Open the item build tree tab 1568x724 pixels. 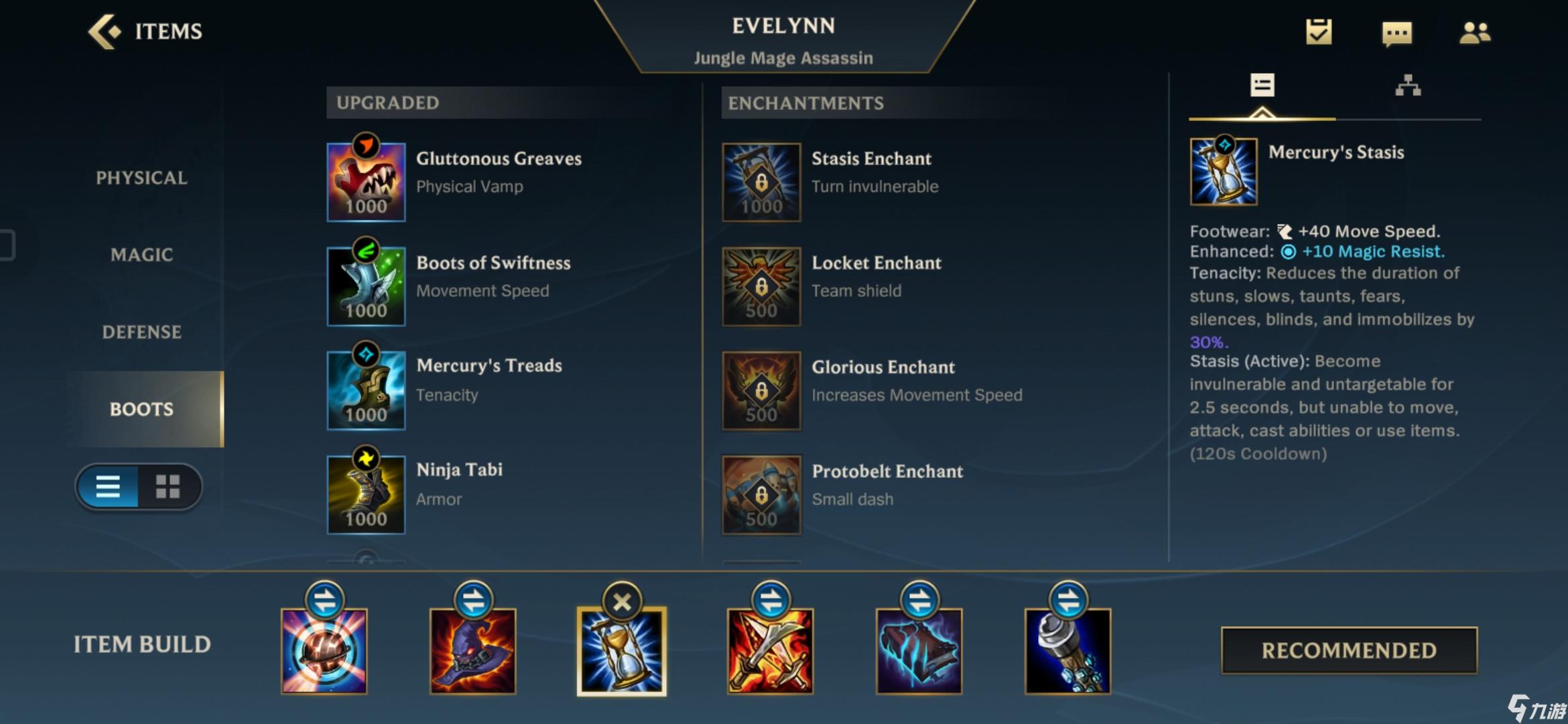click(x=1408, y=86)
